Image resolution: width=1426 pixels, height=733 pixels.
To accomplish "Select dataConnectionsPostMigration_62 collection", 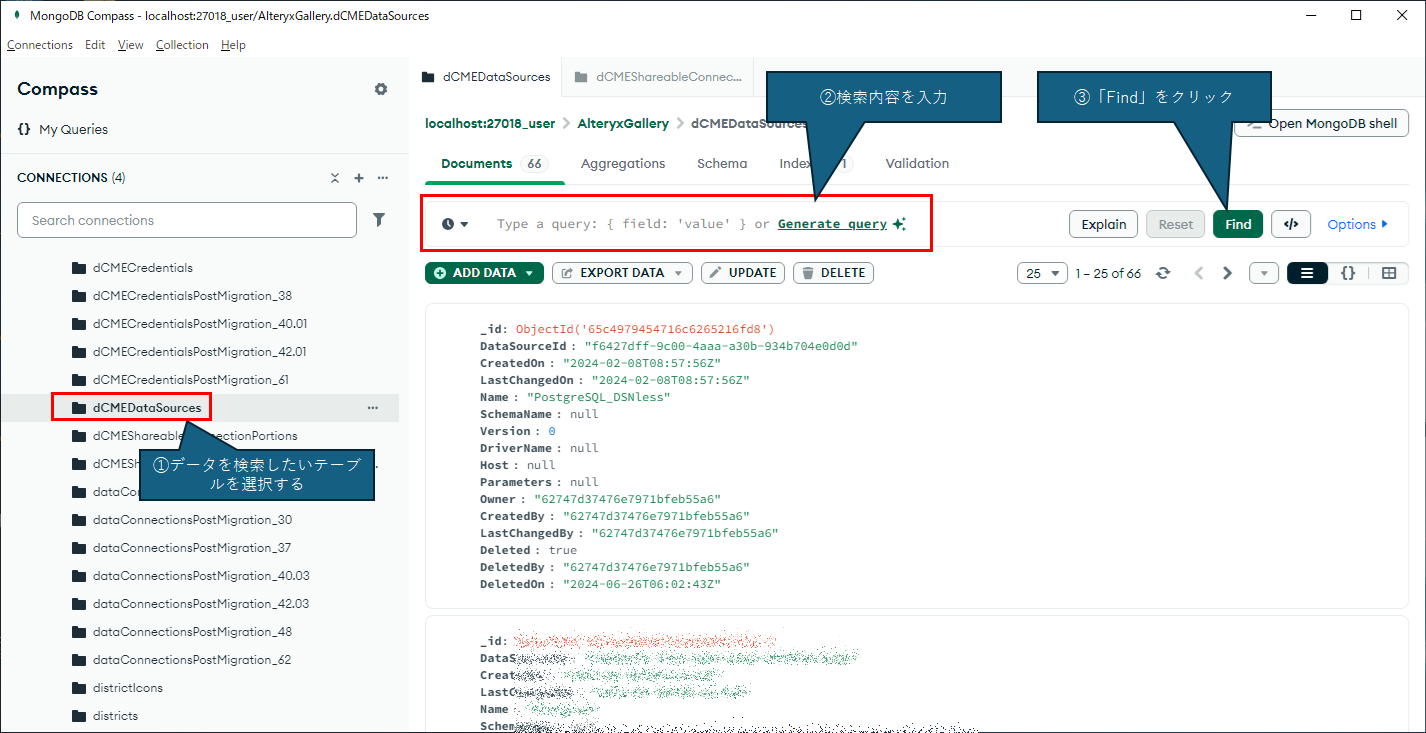I will pyautogui.click(x=192, y=660).
